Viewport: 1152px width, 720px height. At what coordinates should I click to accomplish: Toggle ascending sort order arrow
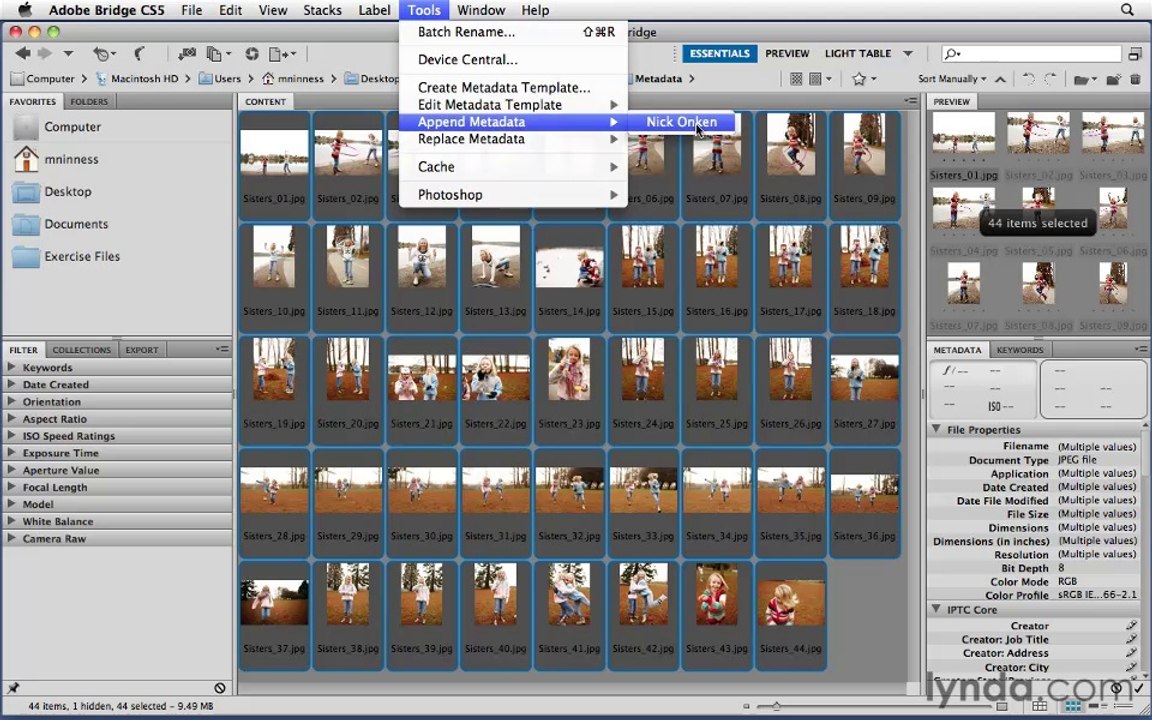(x=1001, y=79)
